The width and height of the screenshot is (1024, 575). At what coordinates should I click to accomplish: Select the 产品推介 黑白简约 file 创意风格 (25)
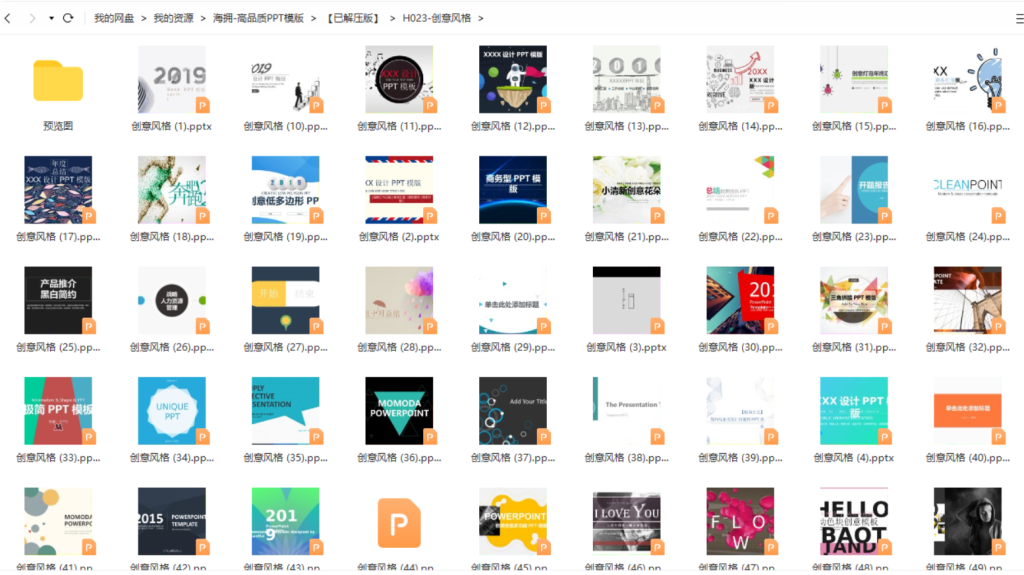(x=58, y=300)
